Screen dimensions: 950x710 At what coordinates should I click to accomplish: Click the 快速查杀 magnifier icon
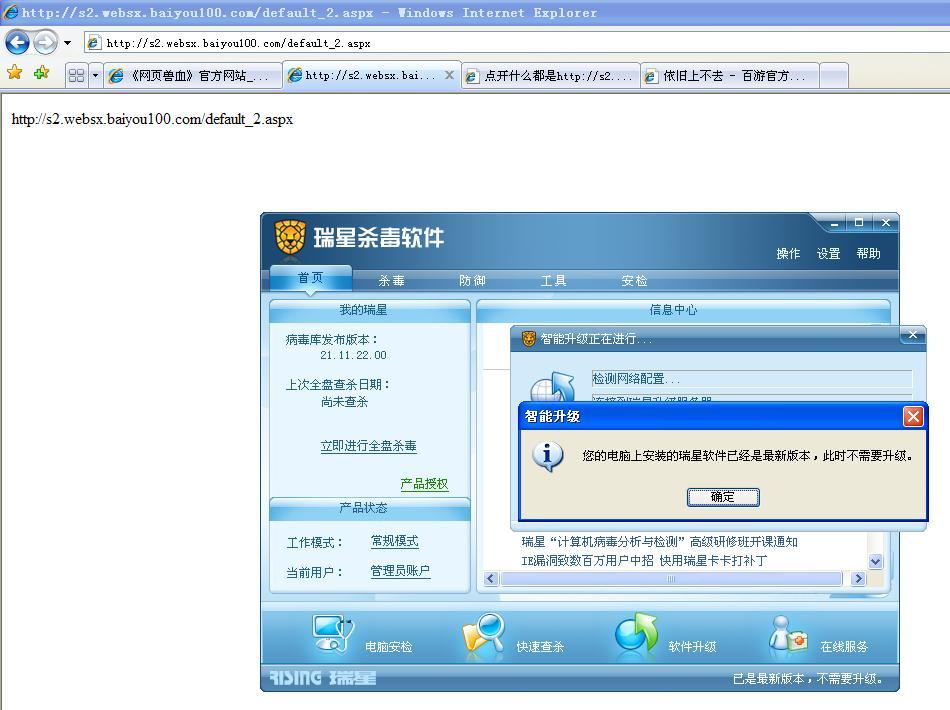coord(483,634)
